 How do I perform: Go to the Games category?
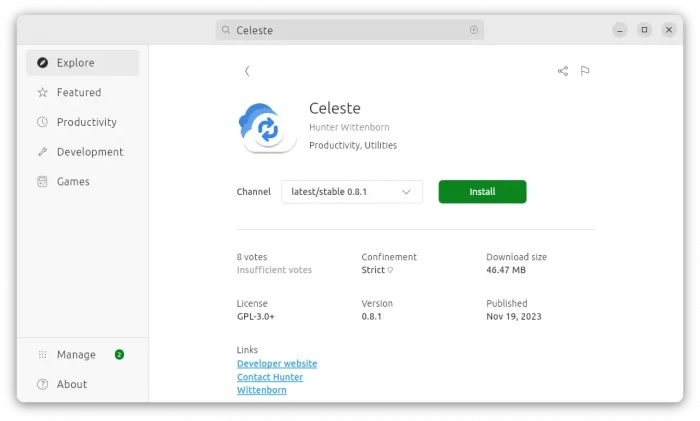click(73, 182)
